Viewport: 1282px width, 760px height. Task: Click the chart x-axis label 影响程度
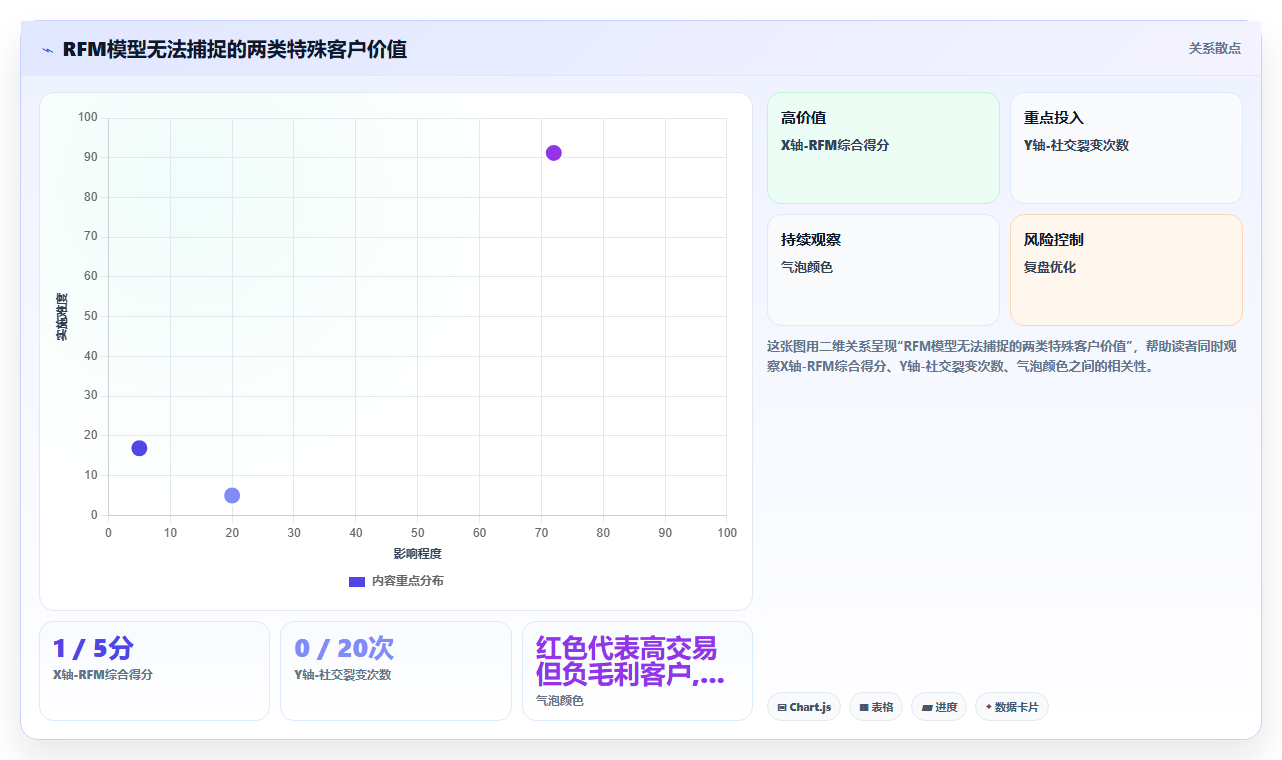coord(417,554)
